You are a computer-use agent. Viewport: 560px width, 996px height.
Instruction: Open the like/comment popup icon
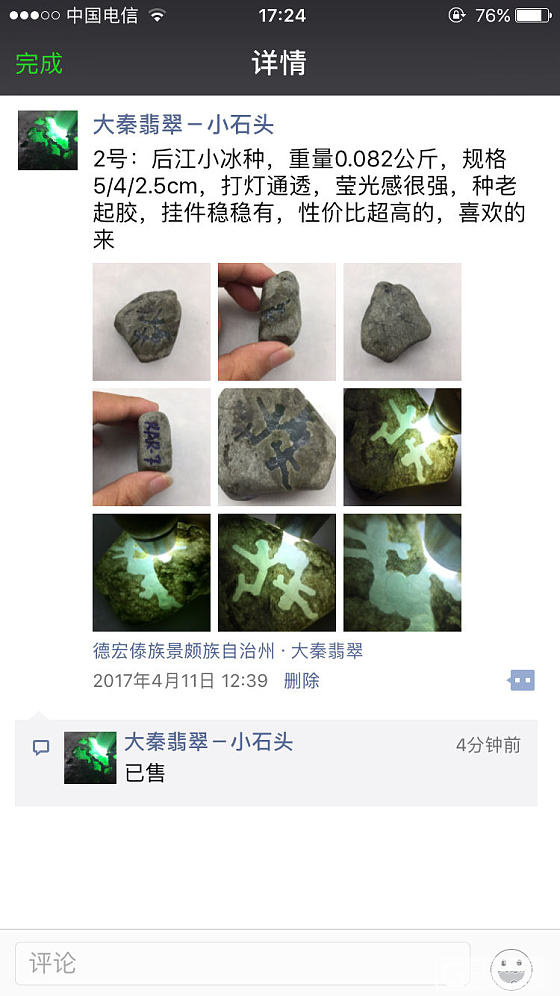tap(521, 680)
